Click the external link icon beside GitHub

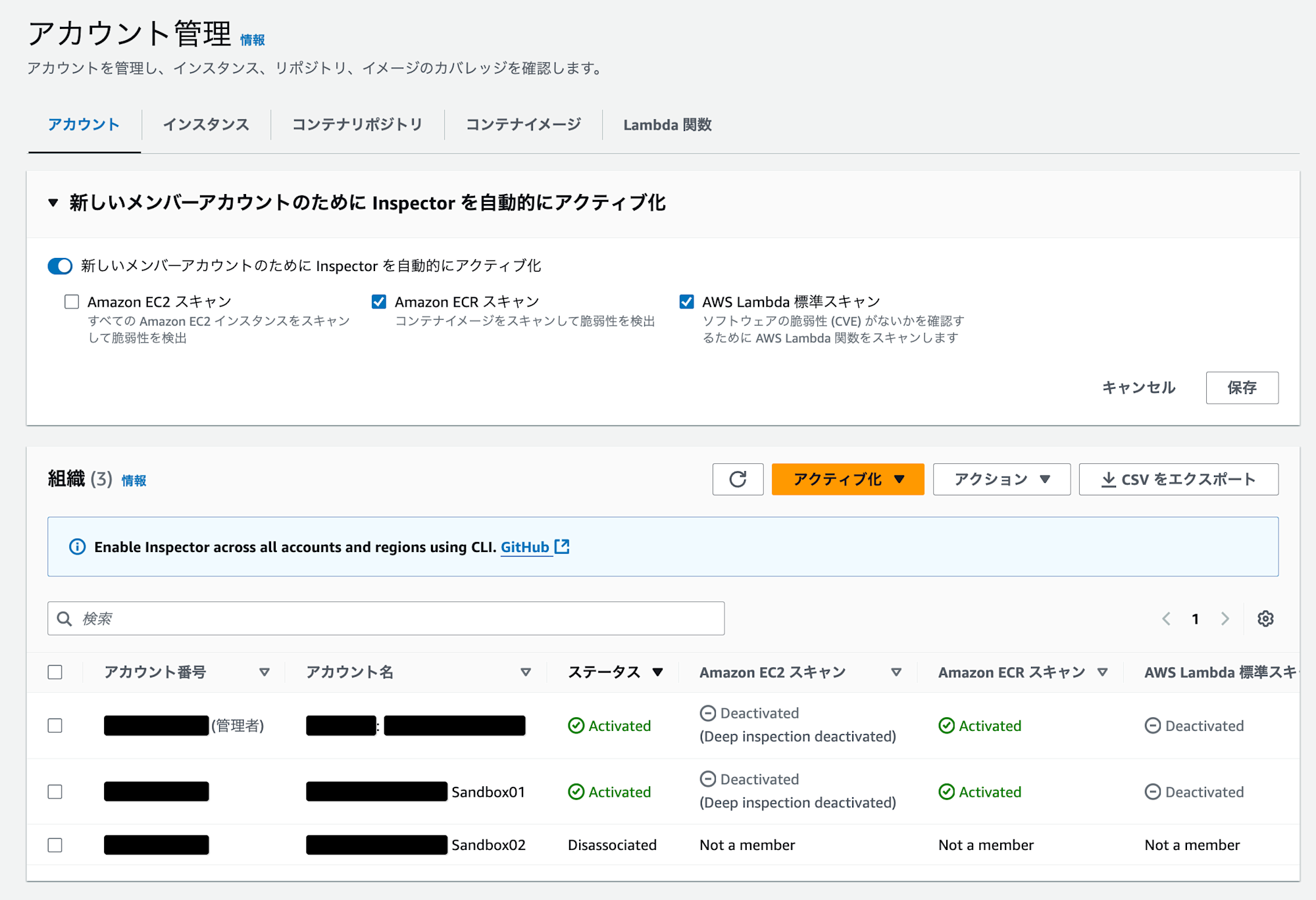tap(562, 547)
